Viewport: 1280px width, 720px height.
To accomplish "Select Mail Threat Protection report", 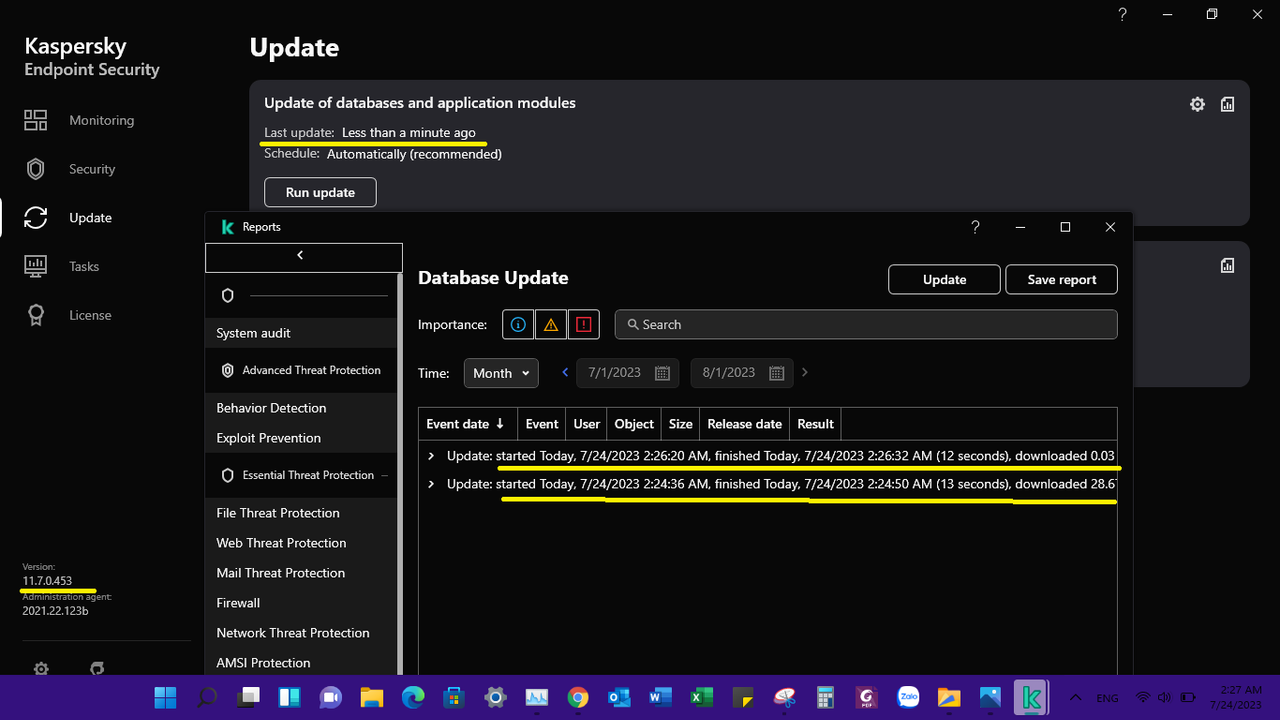I will (301, 573).
